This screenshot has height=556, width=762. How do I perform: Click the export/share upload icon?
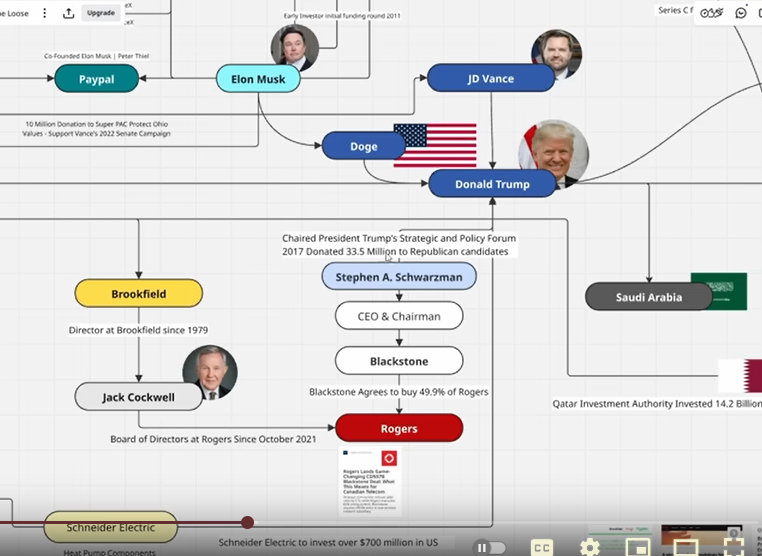point(69,13)
